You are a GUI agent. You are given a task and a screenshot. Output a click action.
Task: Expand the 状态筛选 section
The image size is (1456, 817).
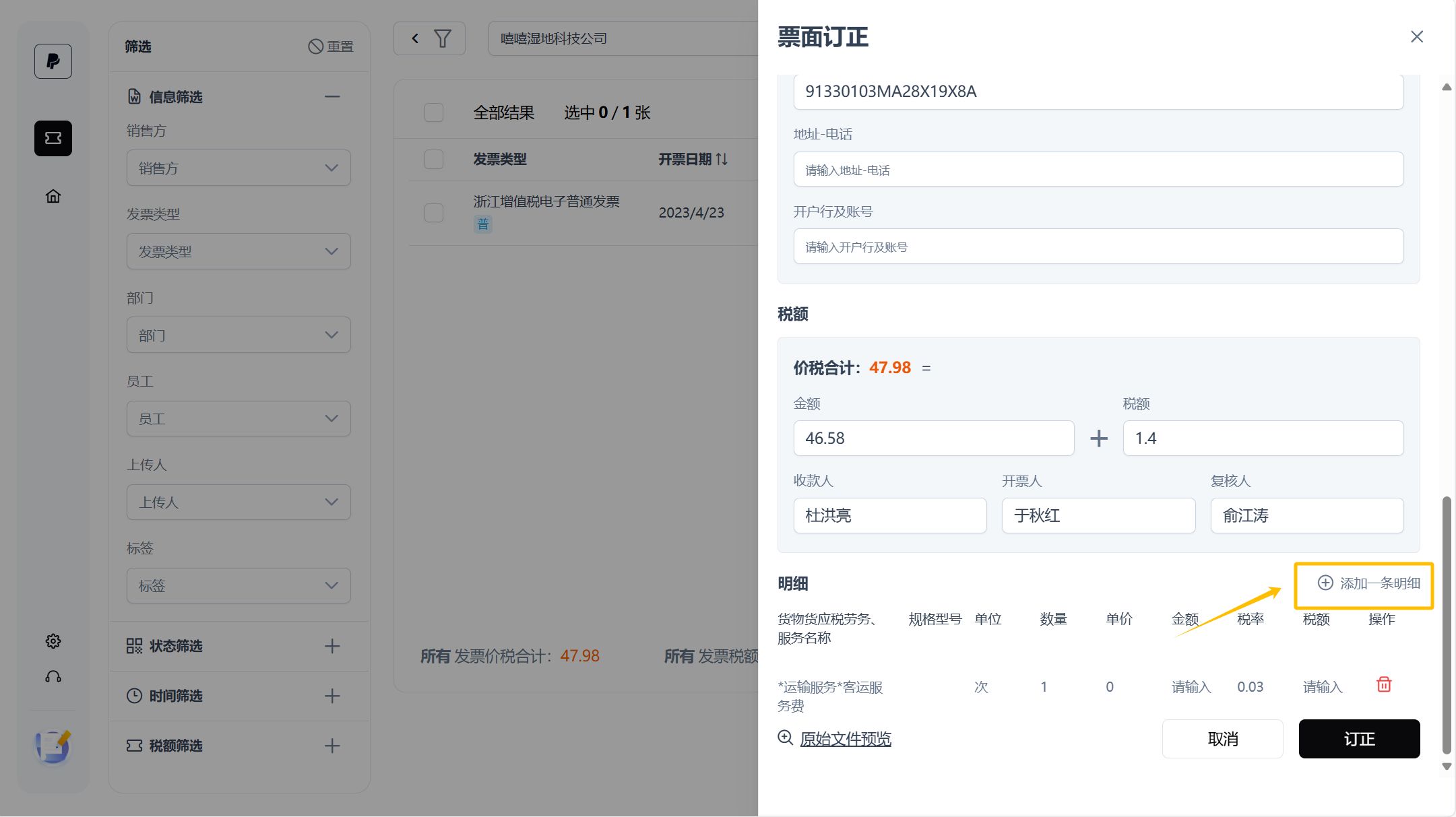[332, 646]
